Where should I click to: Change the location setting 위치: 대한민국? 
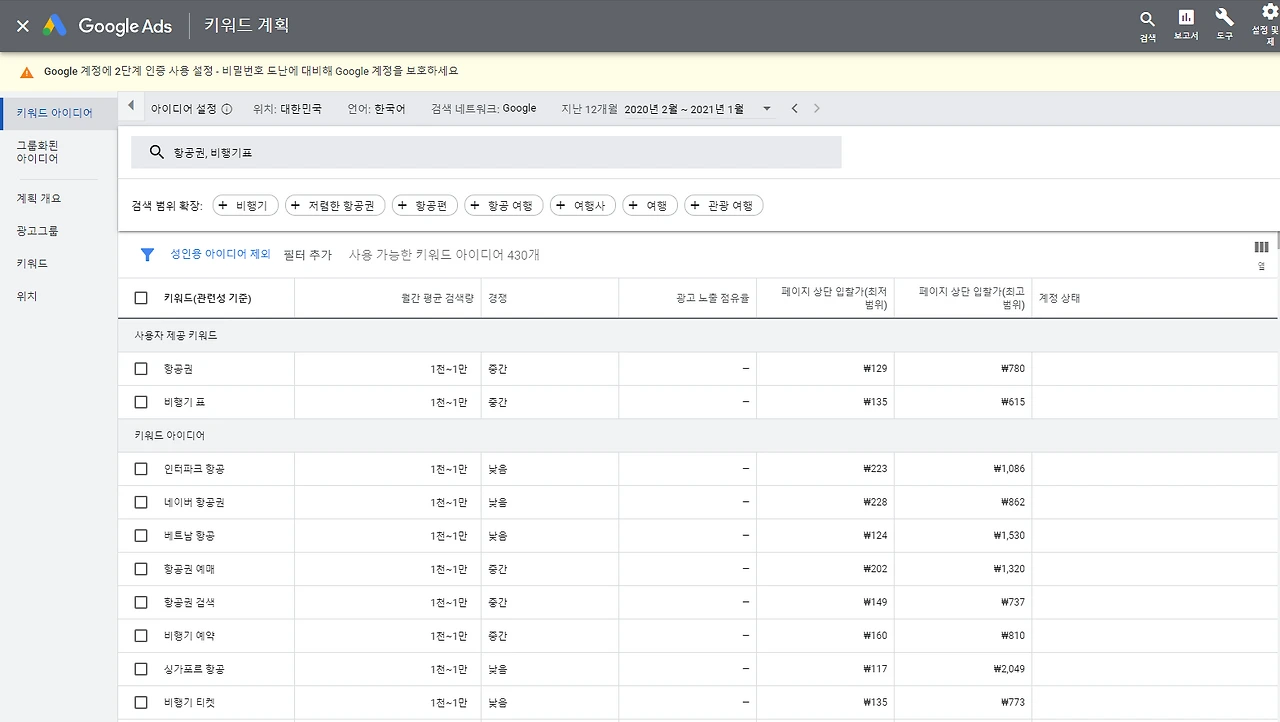click(288, 109)
